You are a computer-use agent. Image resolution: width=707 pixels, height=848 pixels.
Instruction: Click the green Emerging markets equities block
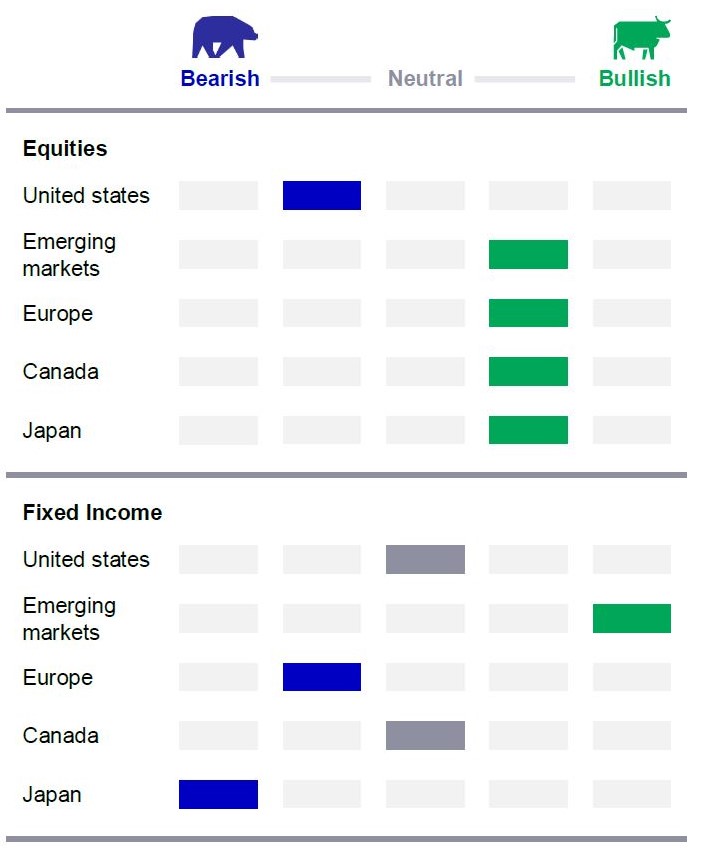pyautogui.click(x=528, y=254)
